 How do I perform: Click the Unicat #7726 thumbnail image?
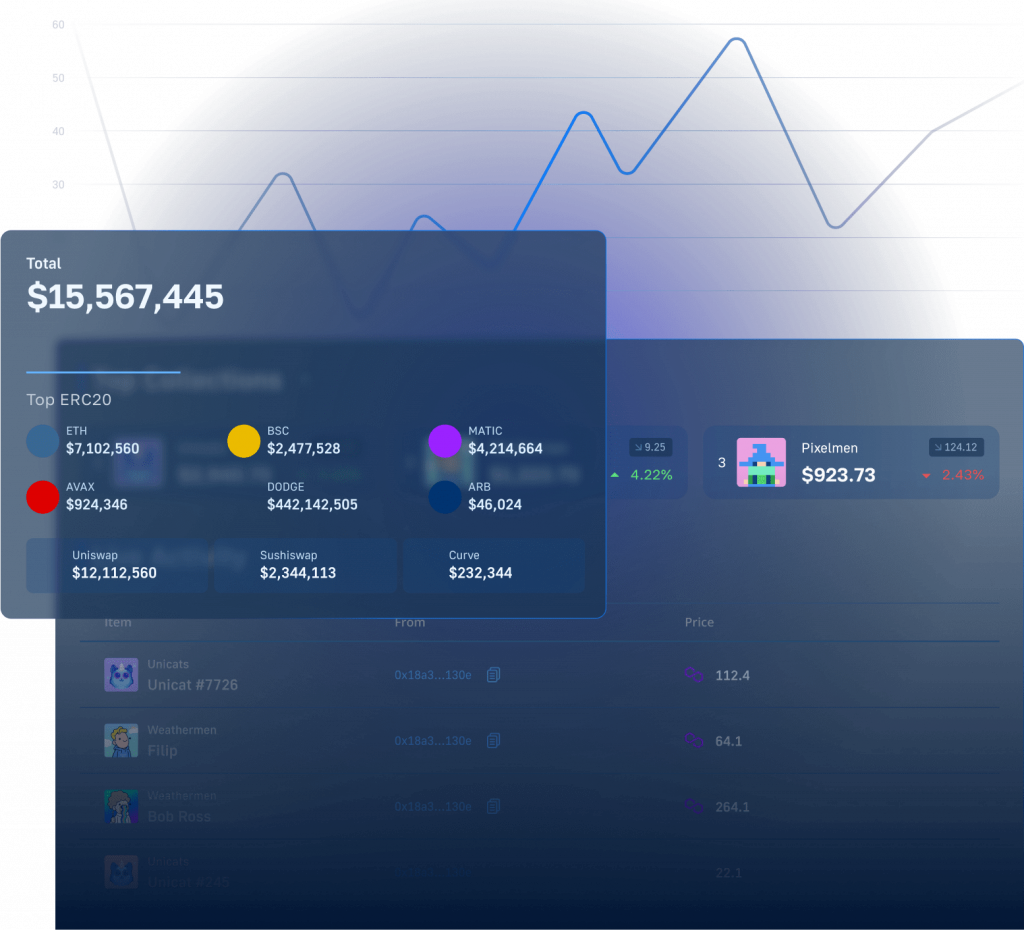pos(121,675)
